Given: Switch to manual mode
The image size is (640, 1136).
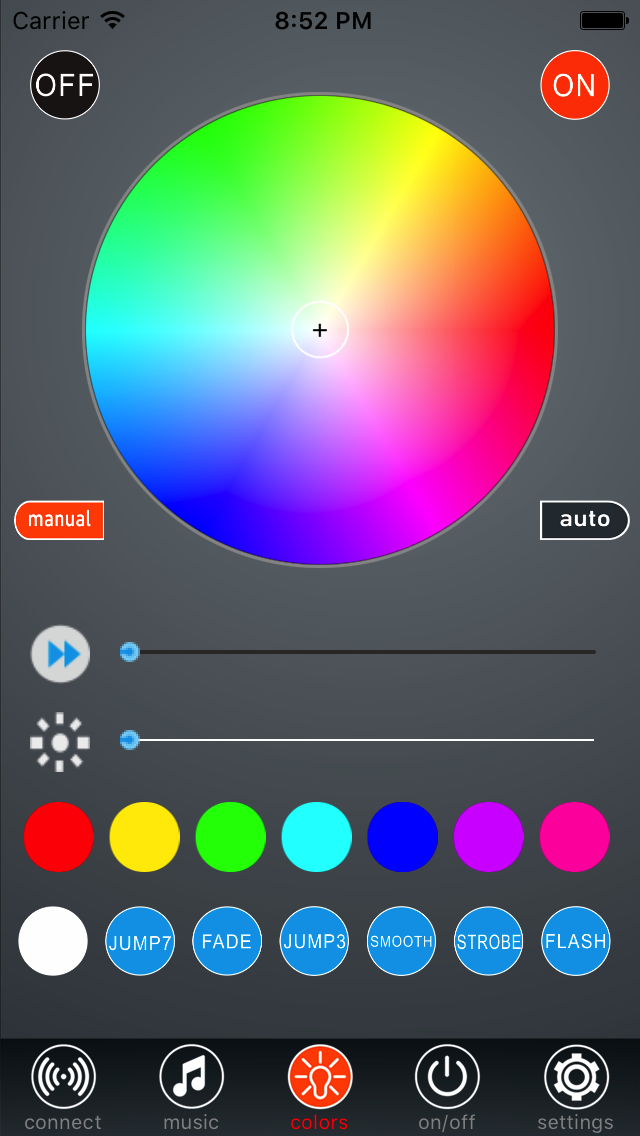Looking at the screenshot, I should 59,519.
